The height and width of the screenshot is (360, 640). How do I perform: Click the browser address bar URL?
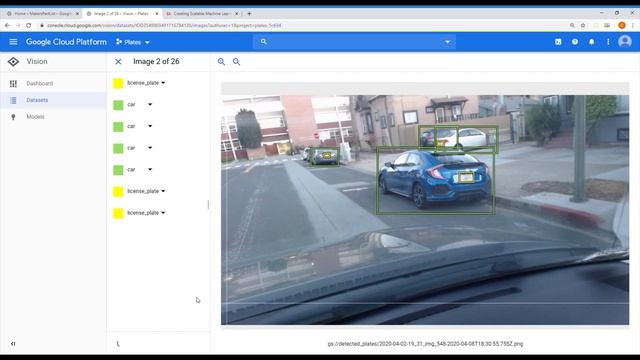tap(164, 25)
